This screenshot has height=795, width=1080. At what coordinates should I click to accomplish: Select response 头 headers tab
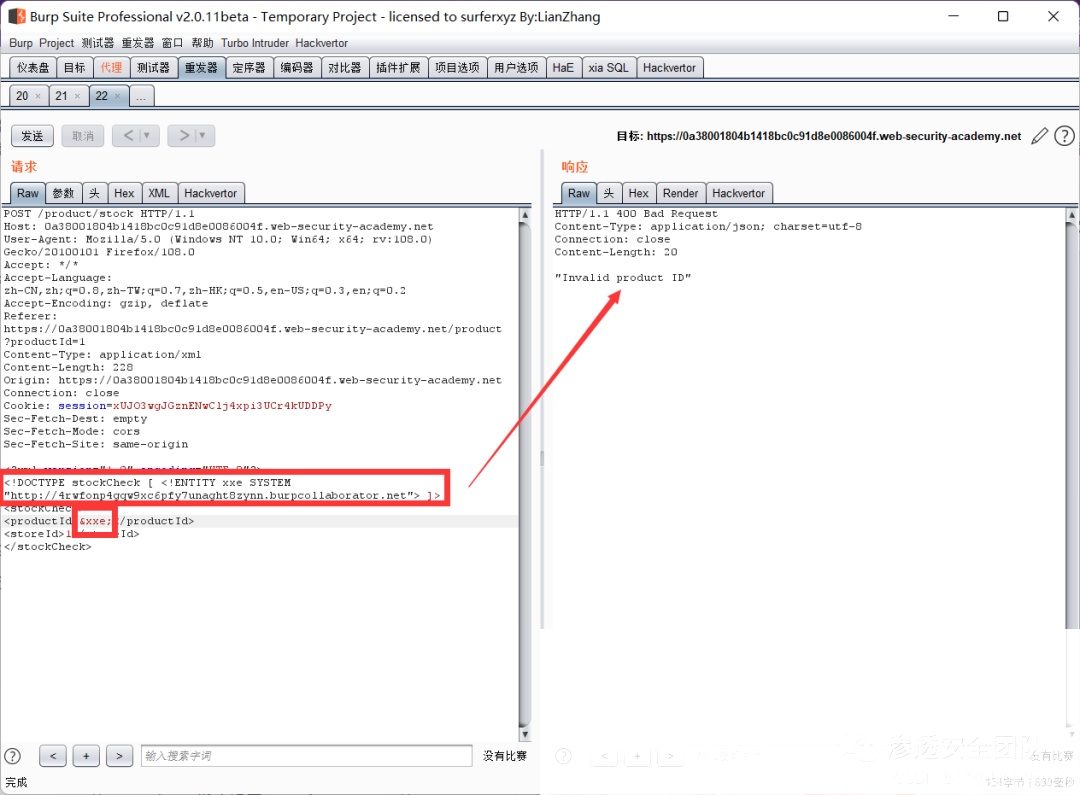609,193
